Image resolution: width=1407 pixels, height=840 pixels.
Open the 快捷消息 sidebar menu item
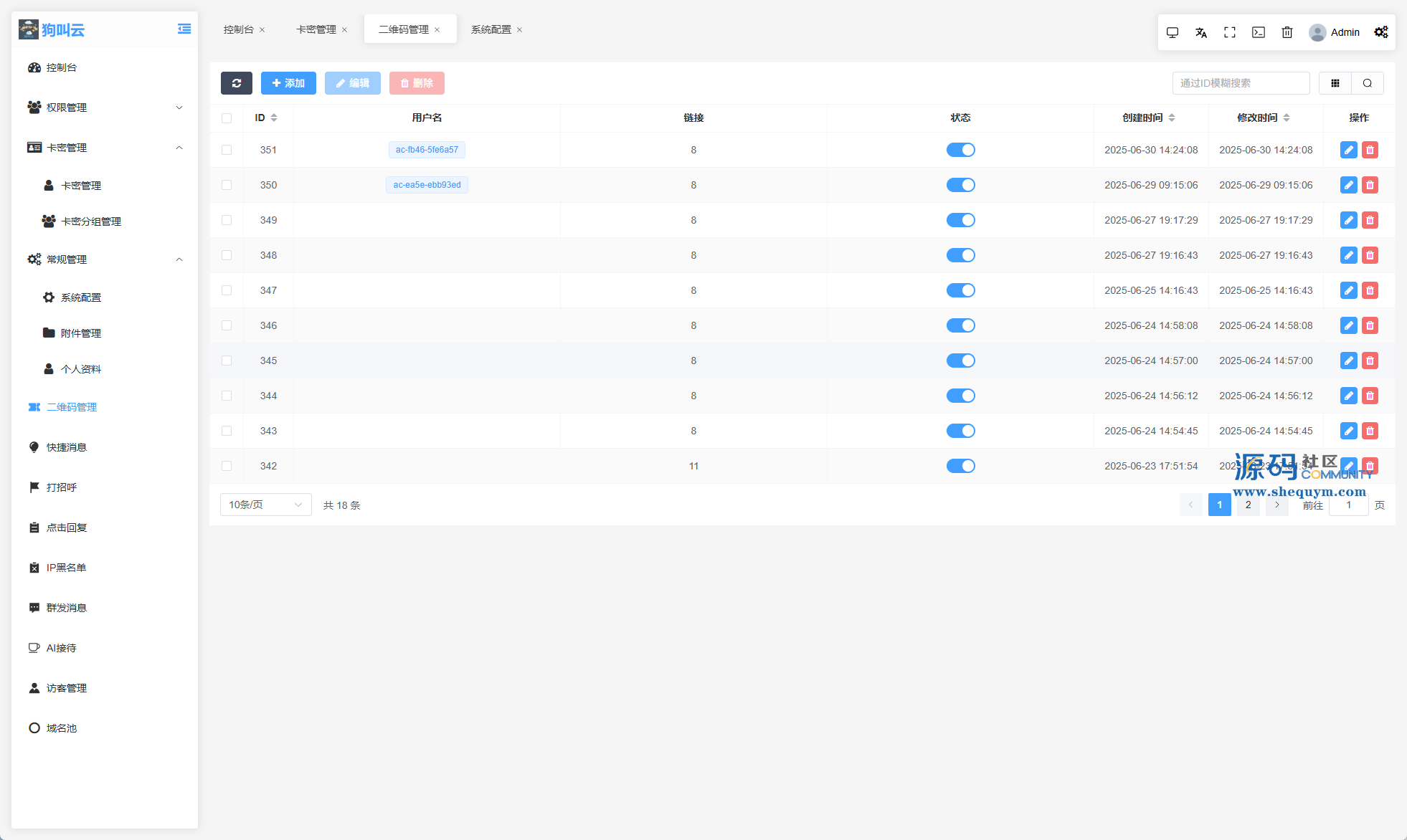(x=67, y=447)
